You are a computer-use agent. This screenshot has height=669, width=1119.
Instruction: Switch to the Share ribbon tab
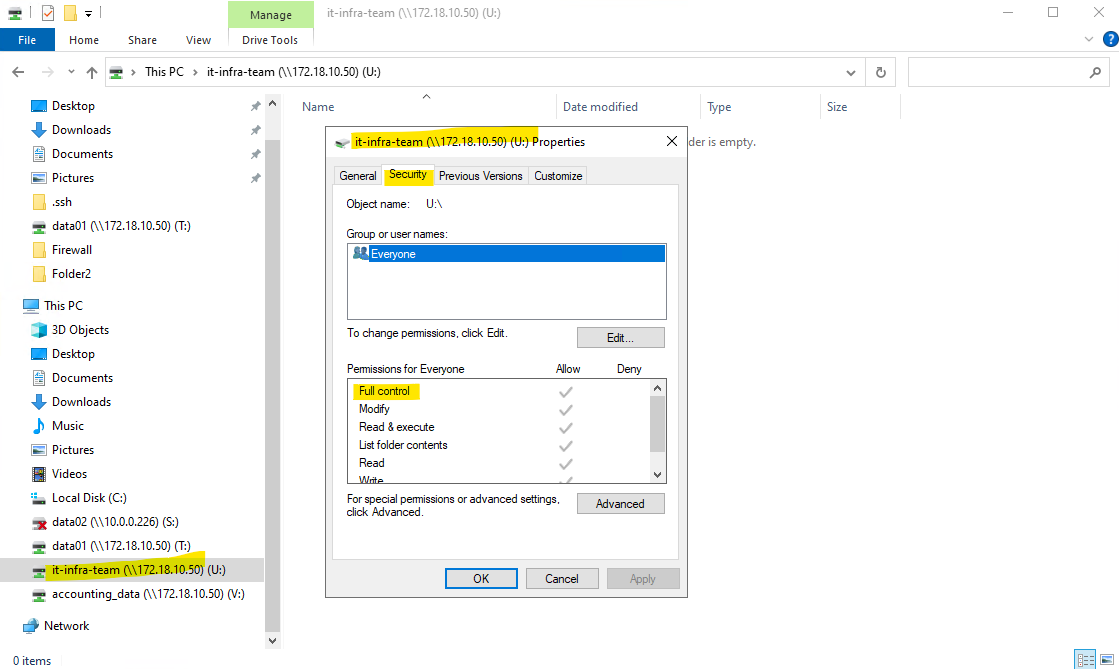click(142, 40)
